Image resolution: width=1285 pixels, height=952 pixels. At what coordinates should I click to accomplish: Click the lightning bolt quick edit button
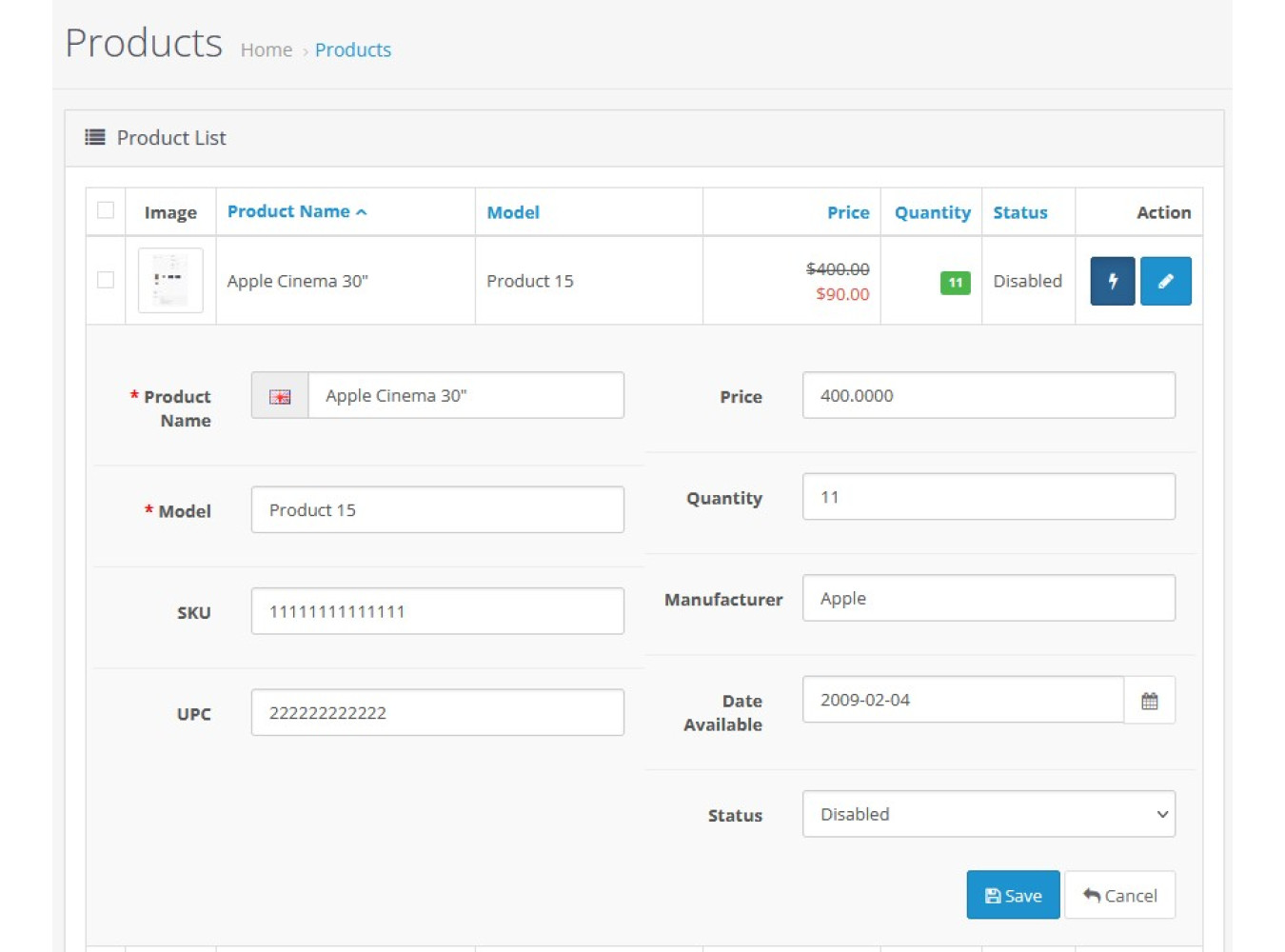pos(1112,281)
